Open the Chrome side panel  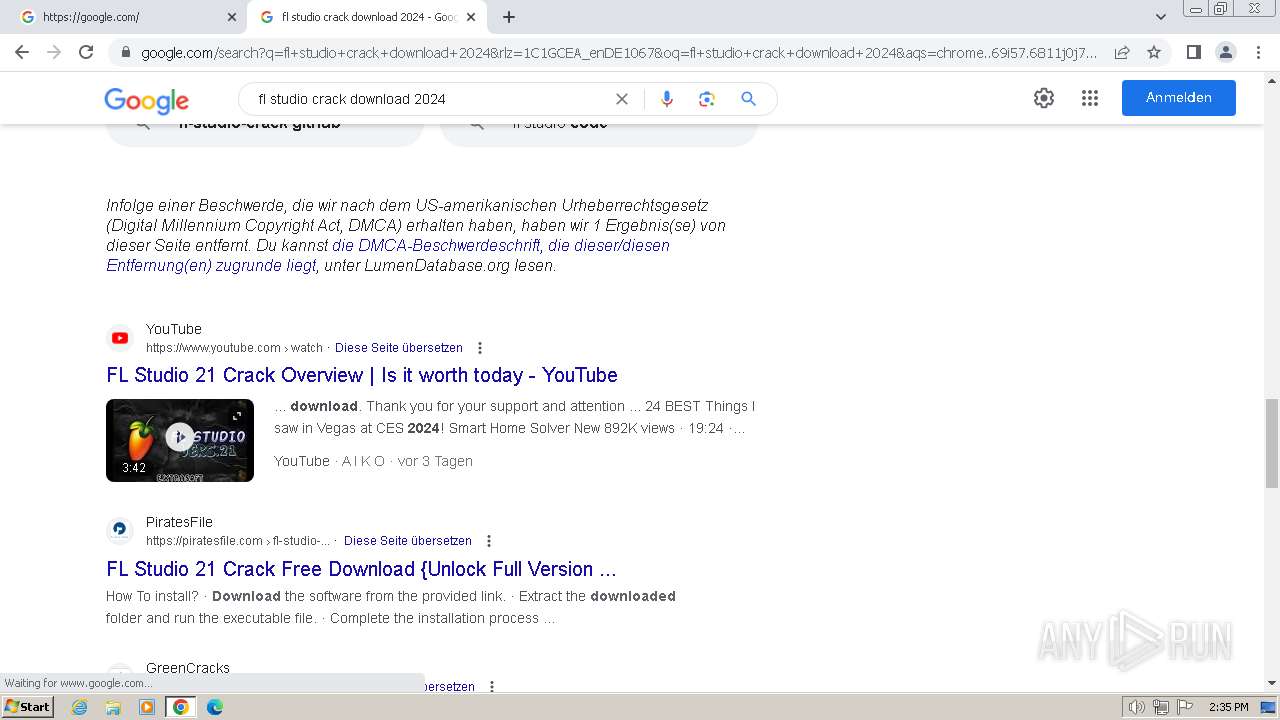pyautogui.click(x=1193, y=52)
